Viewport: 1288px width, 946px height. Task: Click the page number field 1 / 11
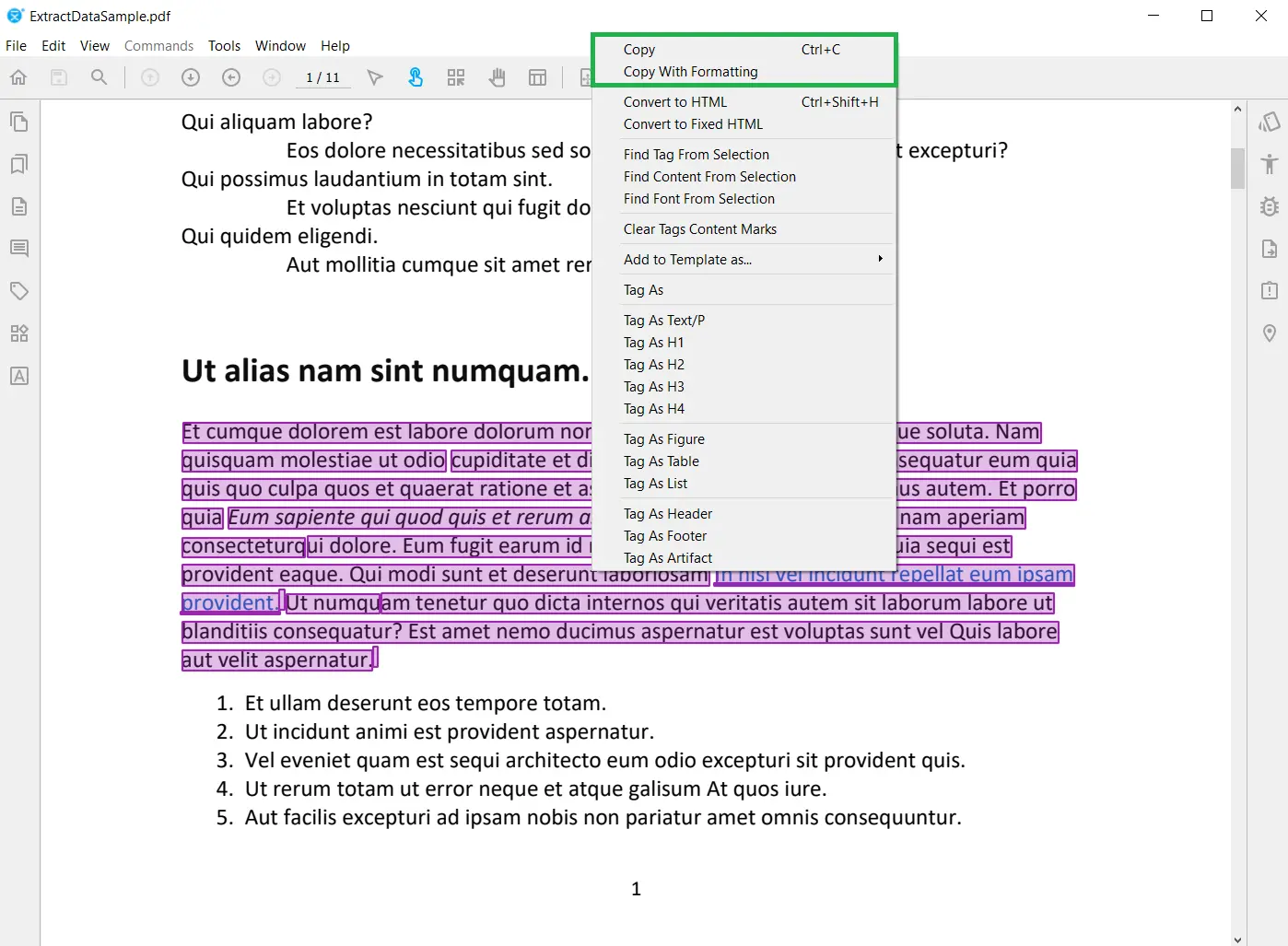coord(322,77)
